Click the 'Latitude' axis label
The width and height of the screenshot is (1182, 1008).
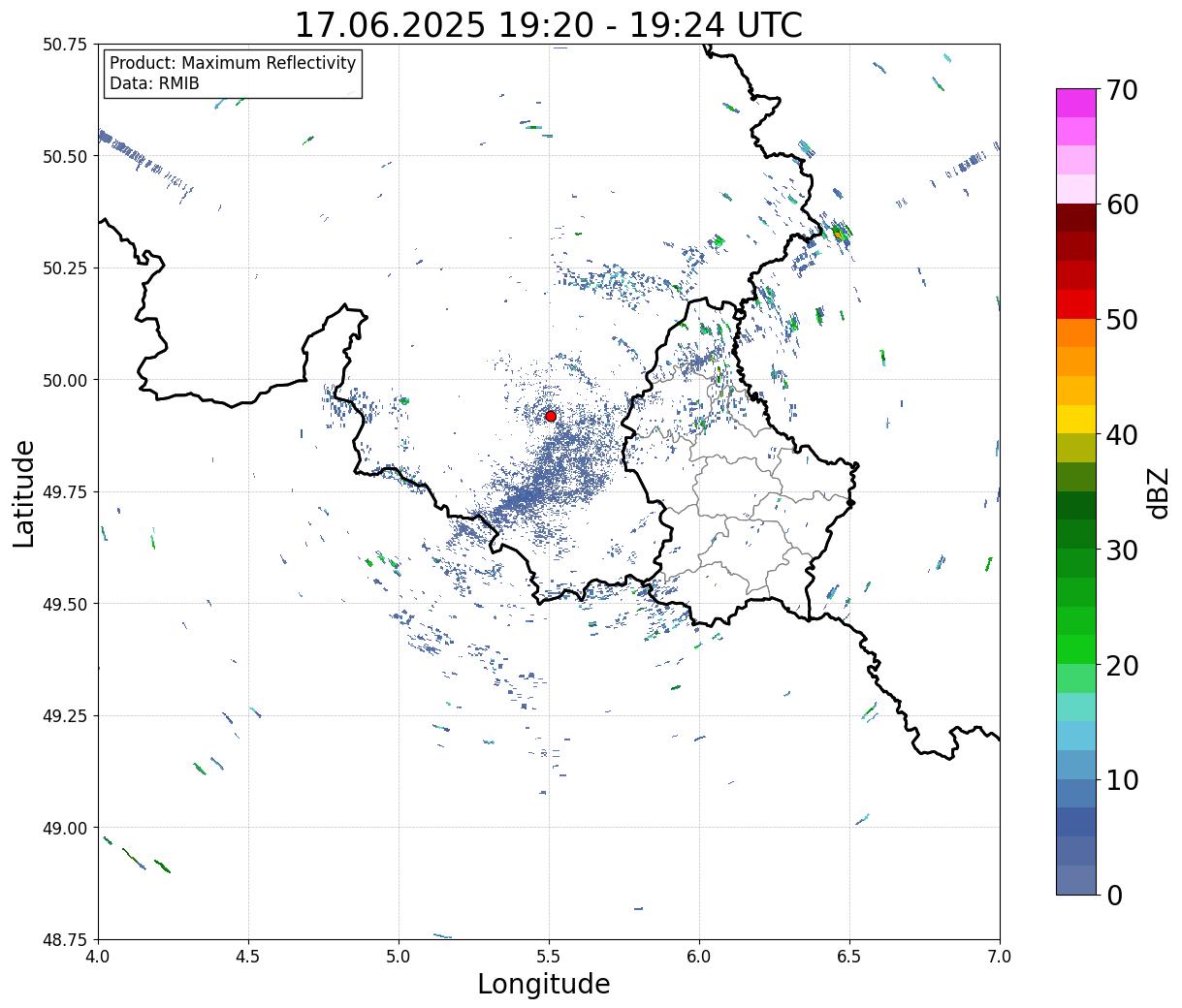tap(24, 493)
